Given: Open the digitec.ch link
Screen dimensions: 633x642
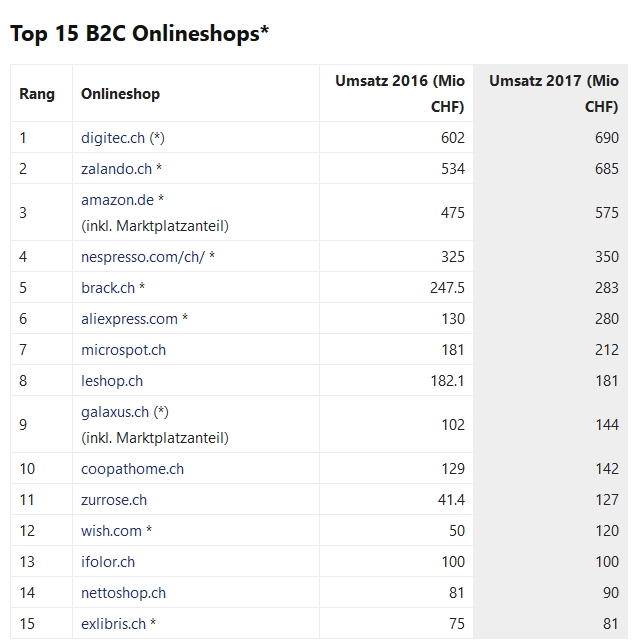Looking at the screenshot, I should coord(113,138).
